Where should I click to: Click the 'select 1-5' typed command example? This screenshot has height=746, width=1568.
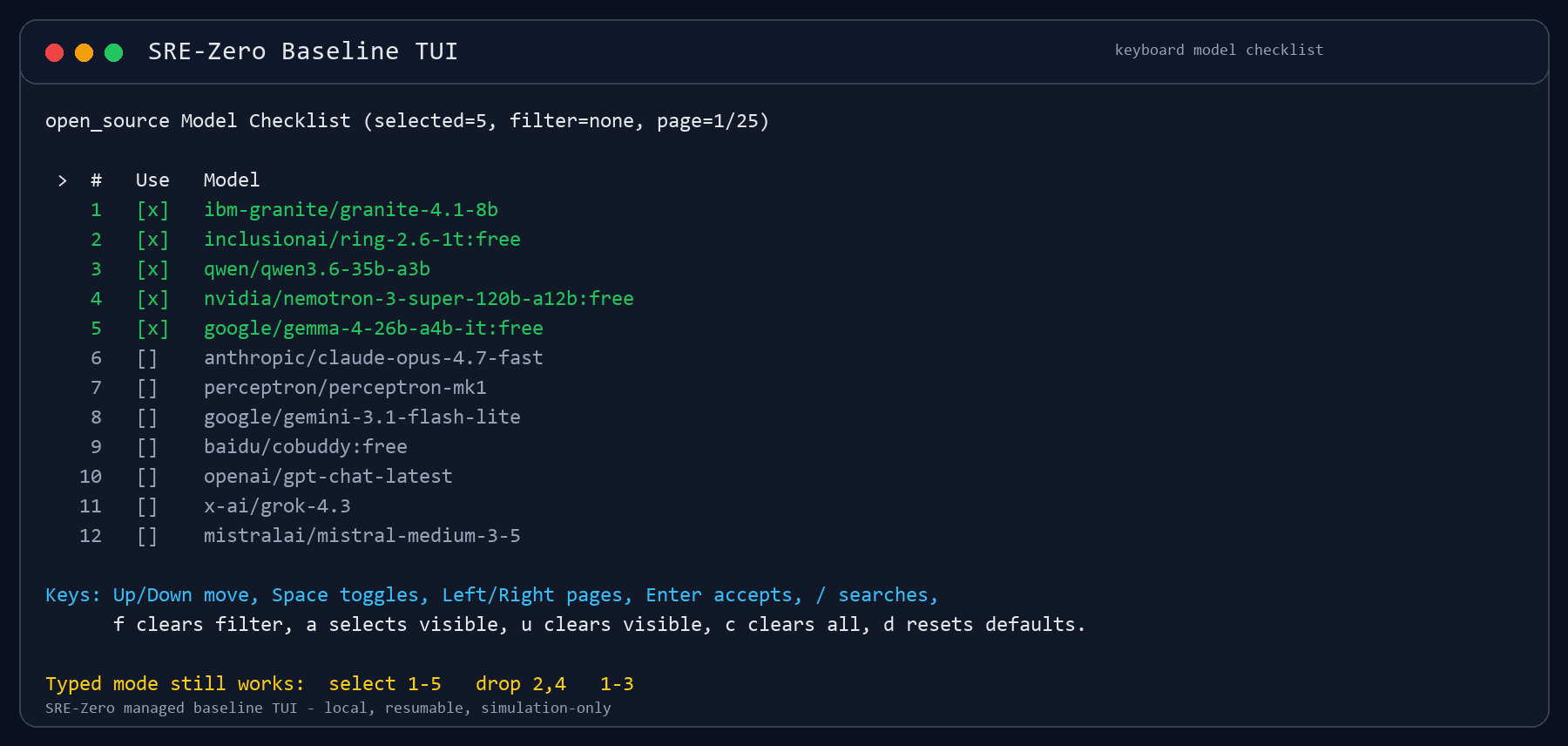coord(385,684)
